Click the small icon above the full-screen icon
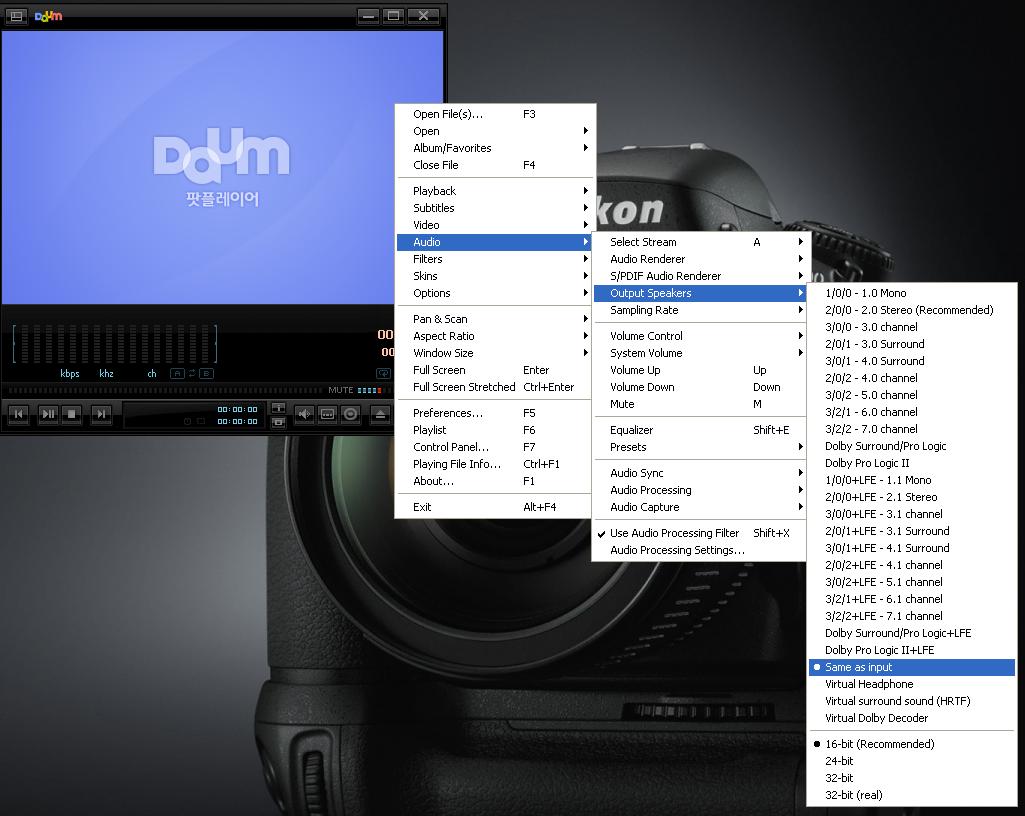The width and height of the screenshot is (1025, 816). click(x=278, y=408)
